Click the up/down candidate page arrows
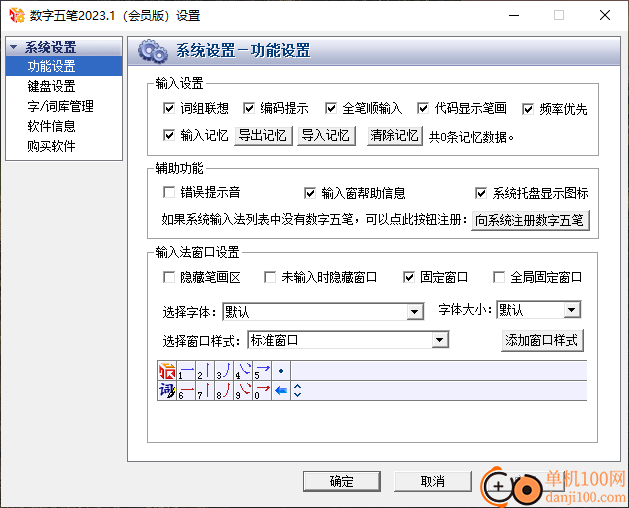Image resolution: width=629 pixels, height=508 pixels. pyautogui.click(x=297, y=390)
